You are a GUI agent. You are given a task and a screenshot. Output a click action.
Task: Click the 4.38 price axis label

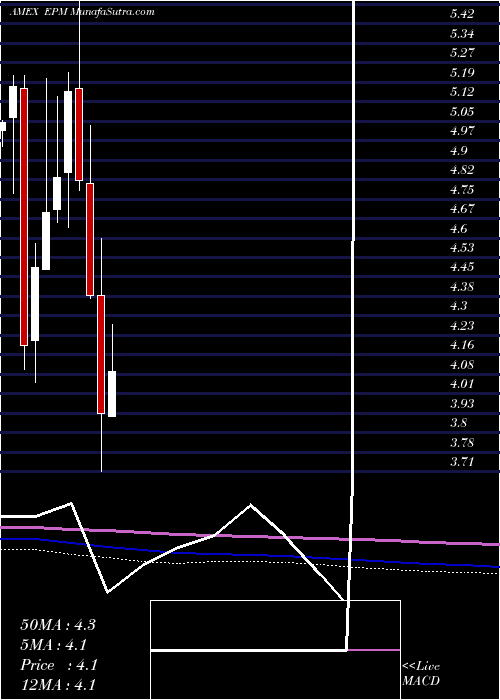tap(462, 287)
